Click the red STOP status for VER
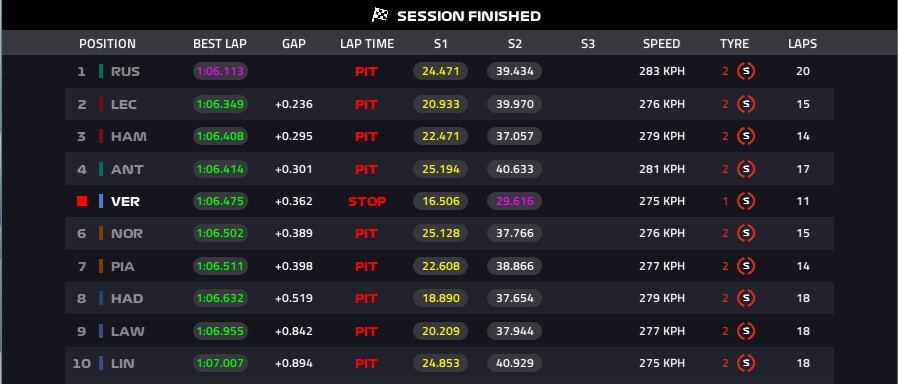The width and height of the screenshot is (898, 384). click(367, 201)
